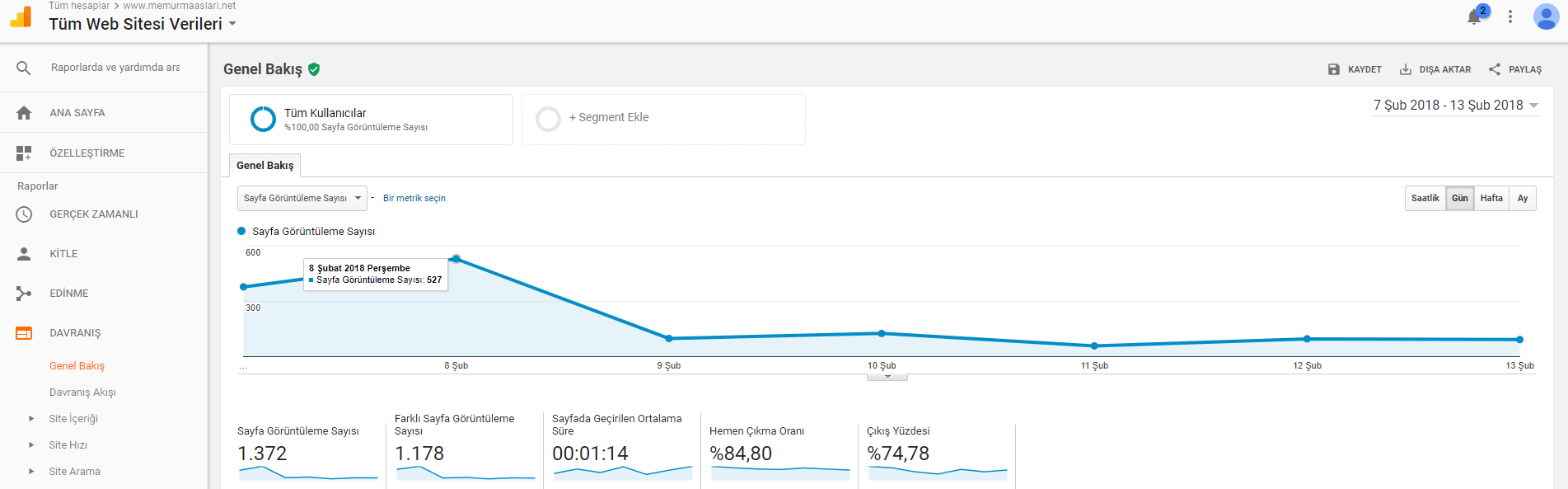Open the Sayfa Görüntüleme Sayısı metric dropdown
Screen dimensions: 1568x489
(x=302, y=198)
